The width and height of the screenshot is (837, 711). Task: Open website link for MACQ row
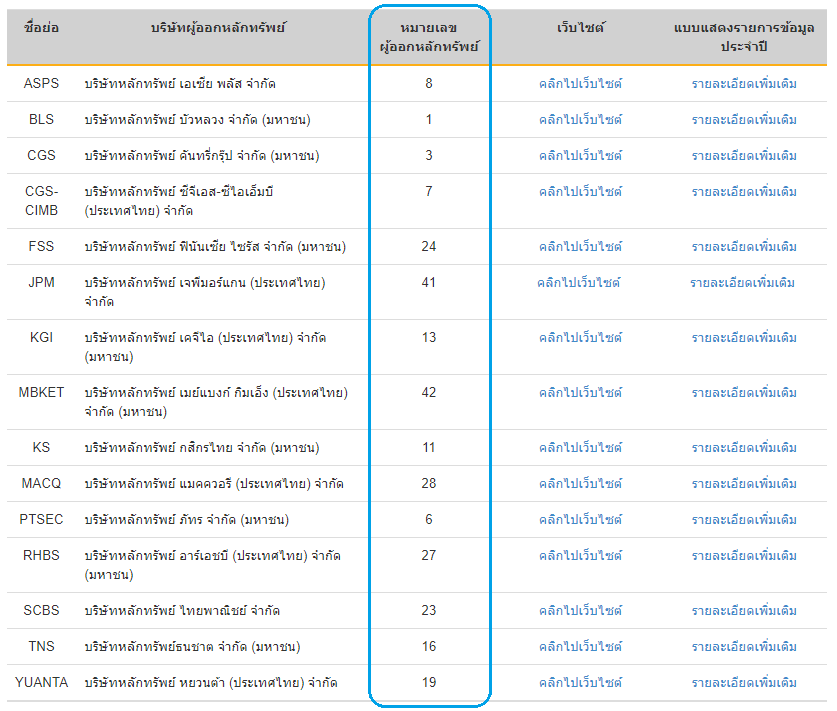pos(580,484)
